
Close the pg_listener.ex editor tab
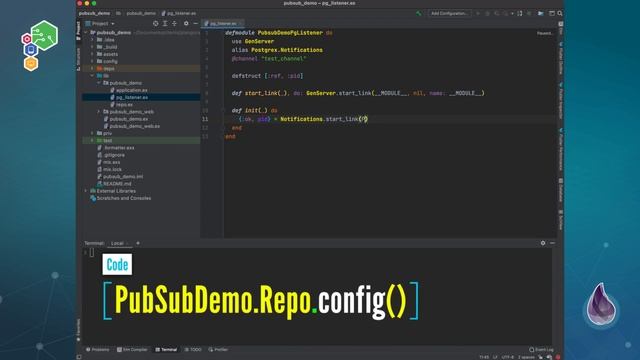[240, 24]
